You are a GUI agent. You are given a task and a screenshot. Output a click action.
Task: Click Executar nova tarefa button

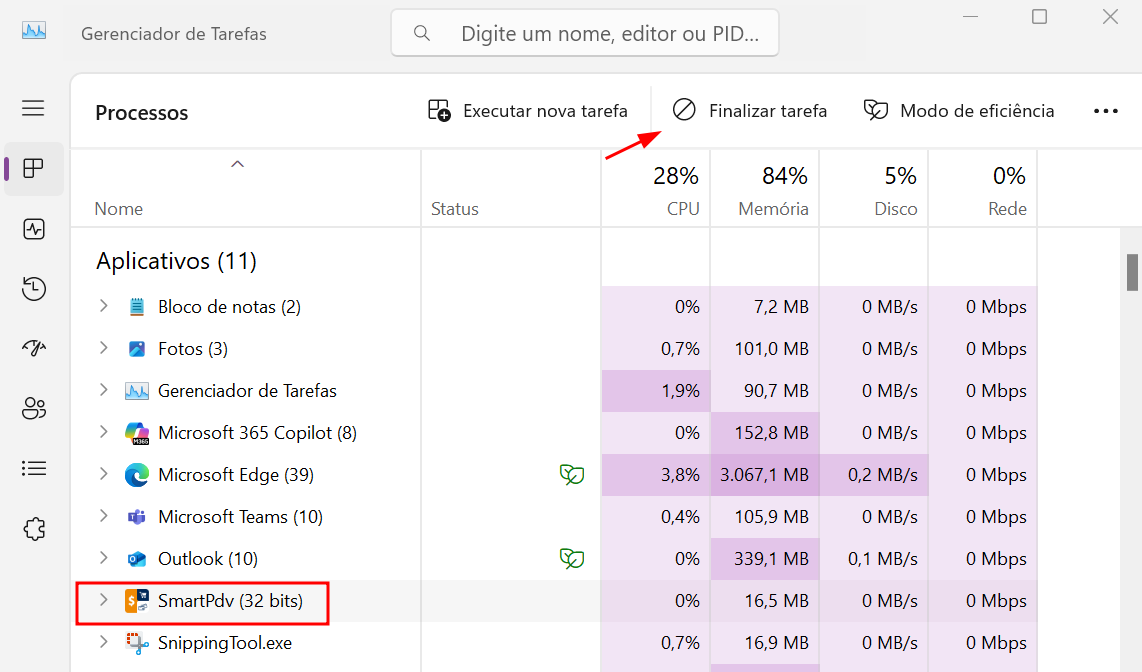pyautogui.click(x=527, y=111)
